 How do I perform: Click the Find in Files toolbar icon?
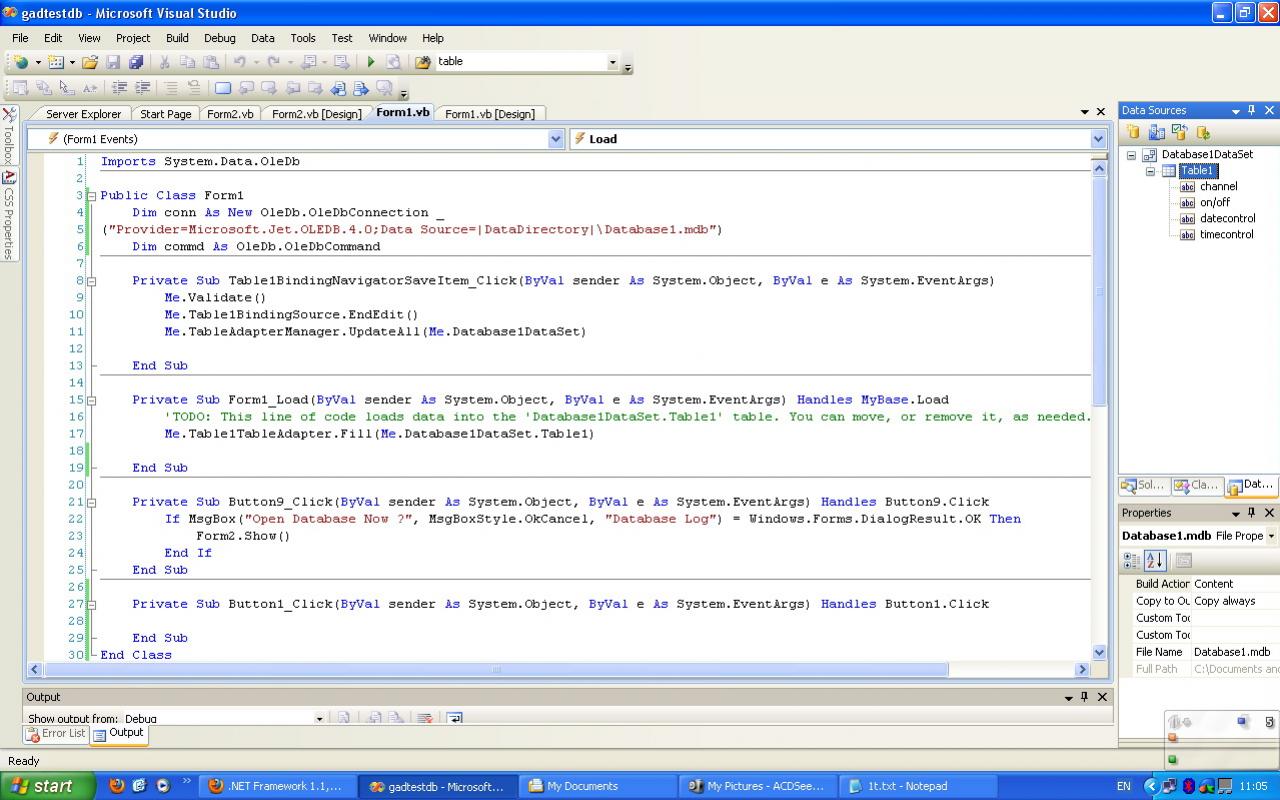pyautogui.click(x=423, y=62)
